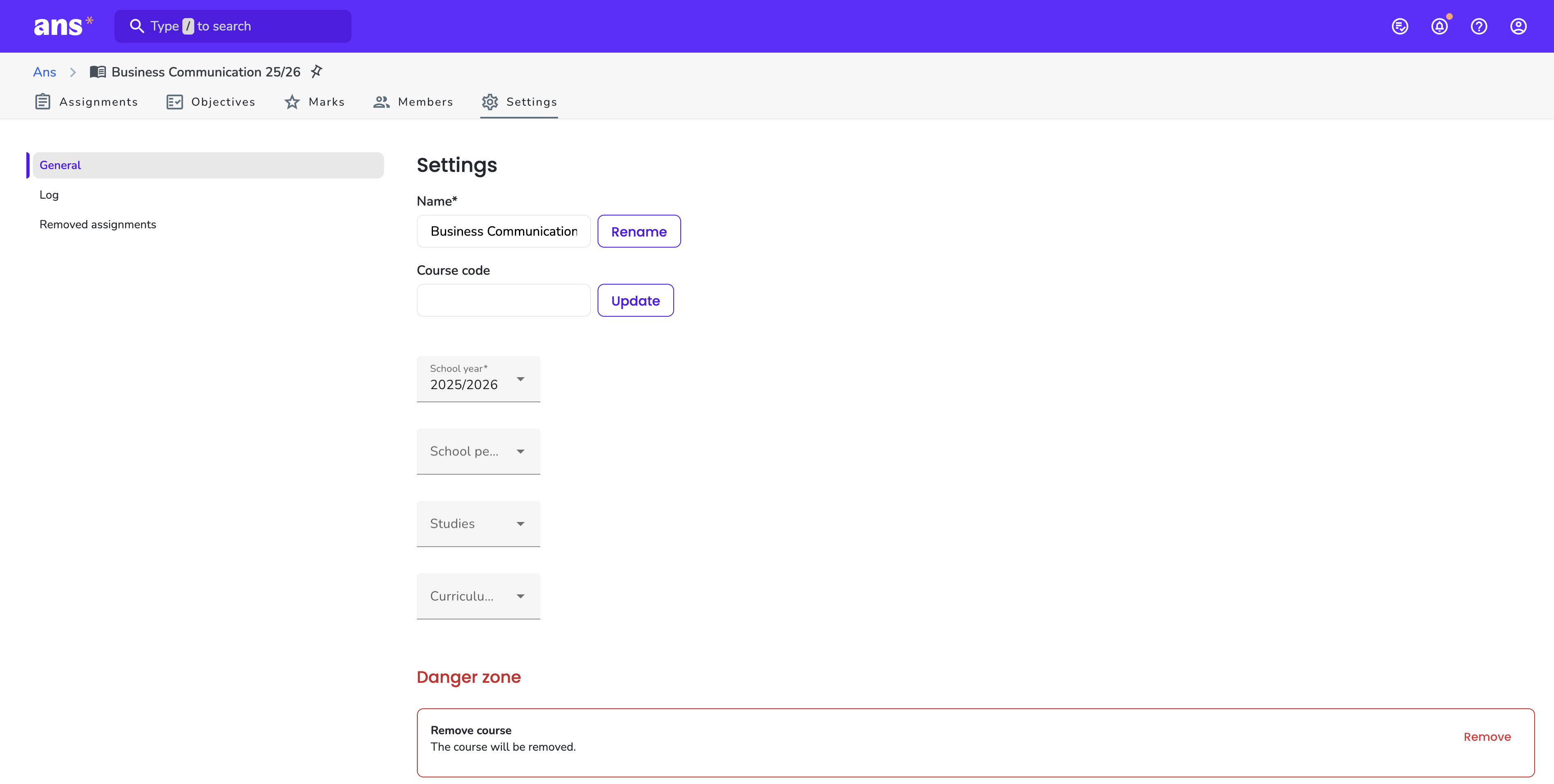The image size is (1554, 784).
Task: Click the Rename button
Action: 639,231
